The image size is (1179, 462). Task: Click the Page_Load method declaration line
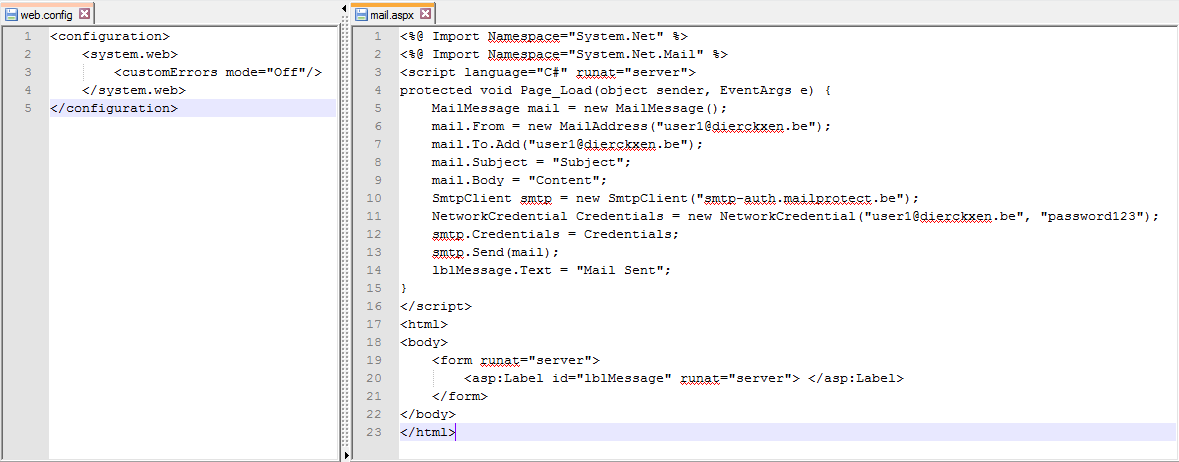tap(615, 90)
